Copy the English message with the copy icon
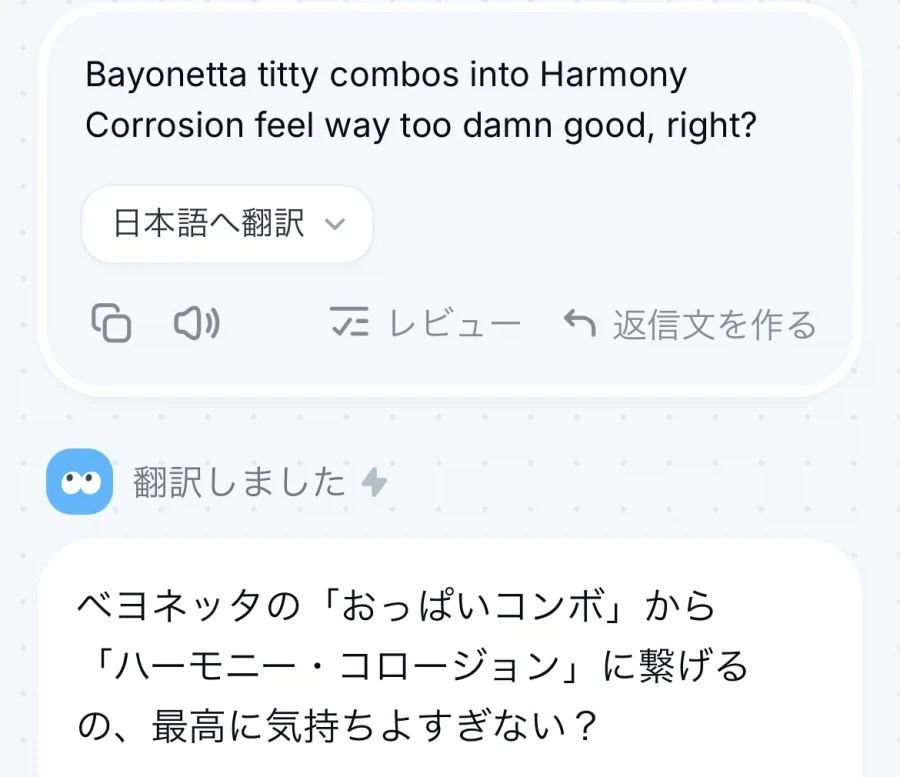This screenshot has height=777, width=900. point(112,323)
